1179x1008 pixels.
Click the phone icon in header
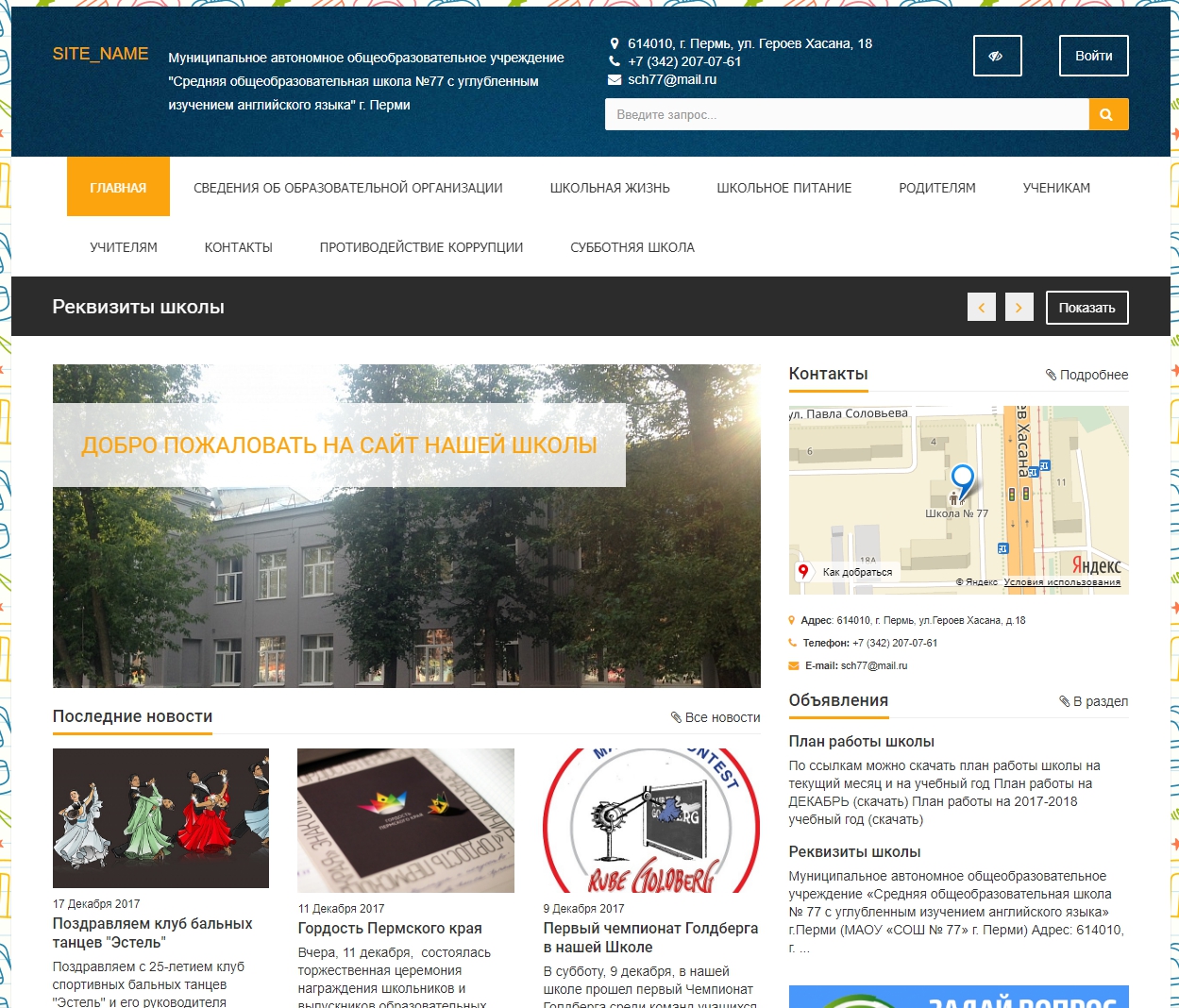[x=615, y=61]
